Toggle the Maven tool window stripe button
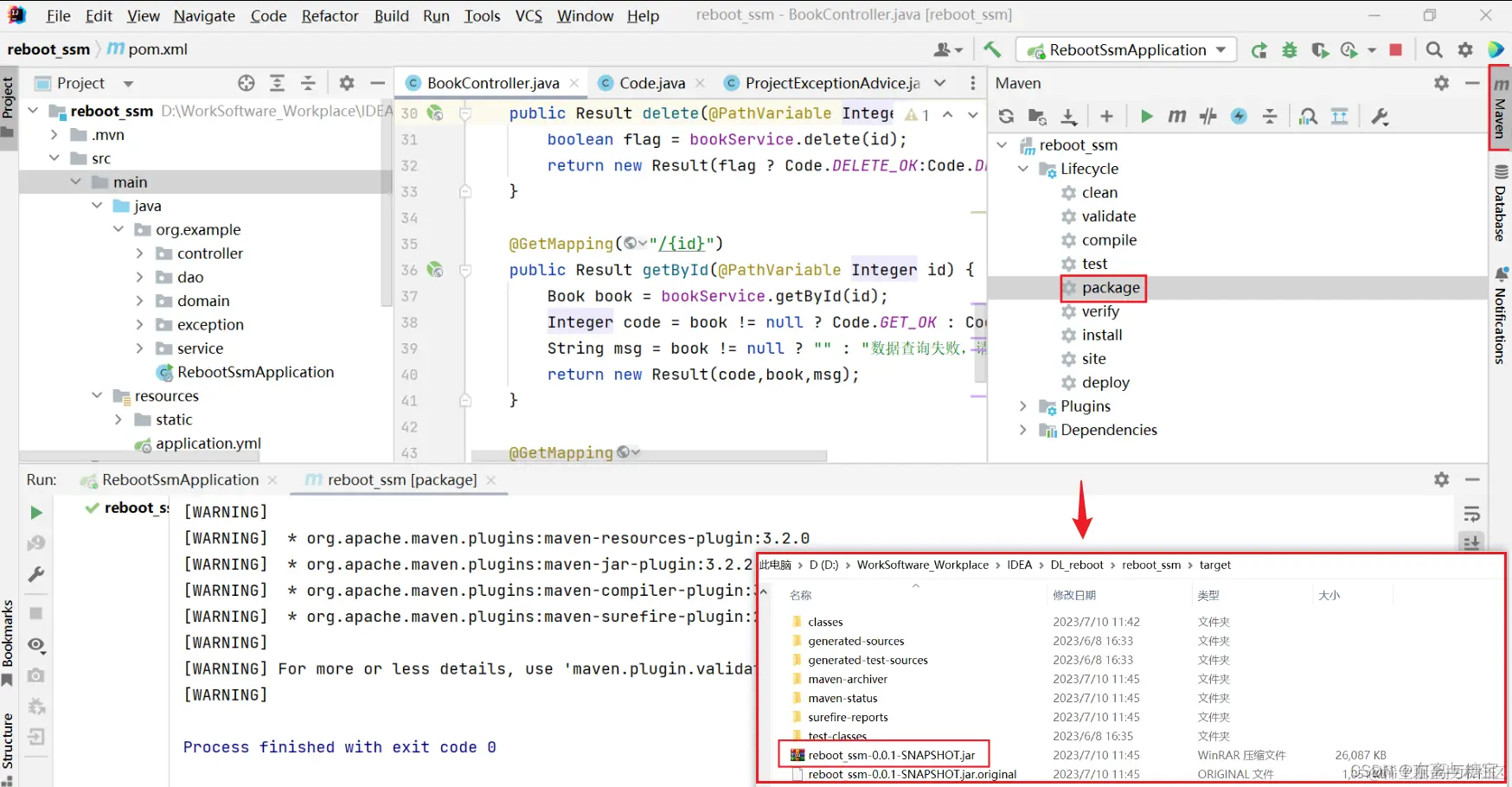 [1501, 108]
